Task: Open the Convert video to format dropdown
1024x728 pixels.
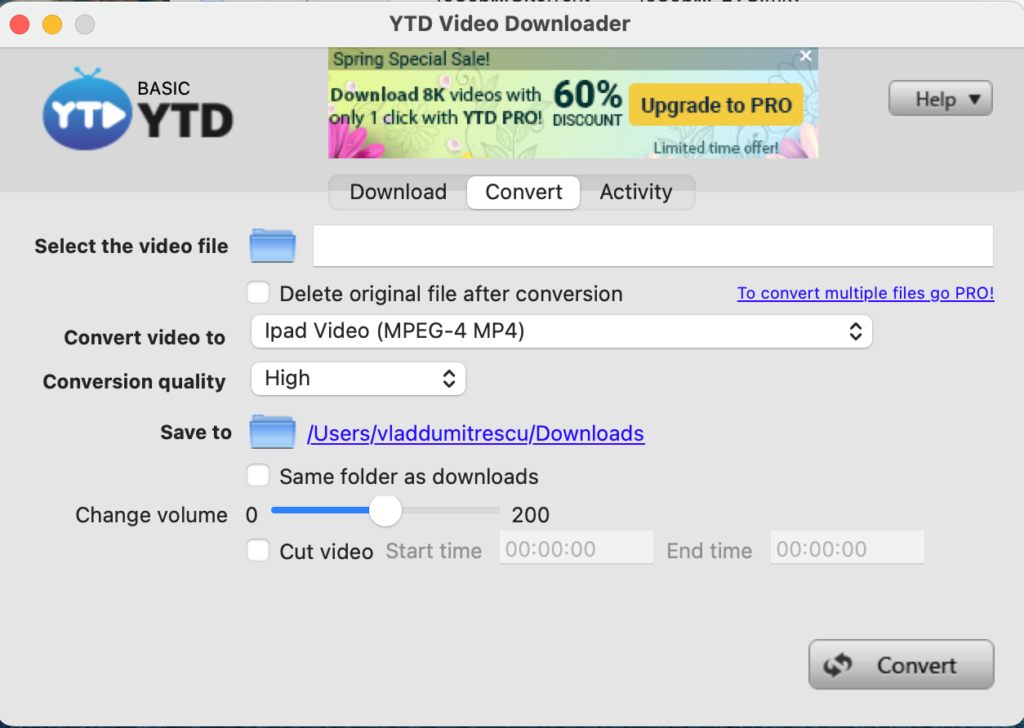Action: point(562,331)
